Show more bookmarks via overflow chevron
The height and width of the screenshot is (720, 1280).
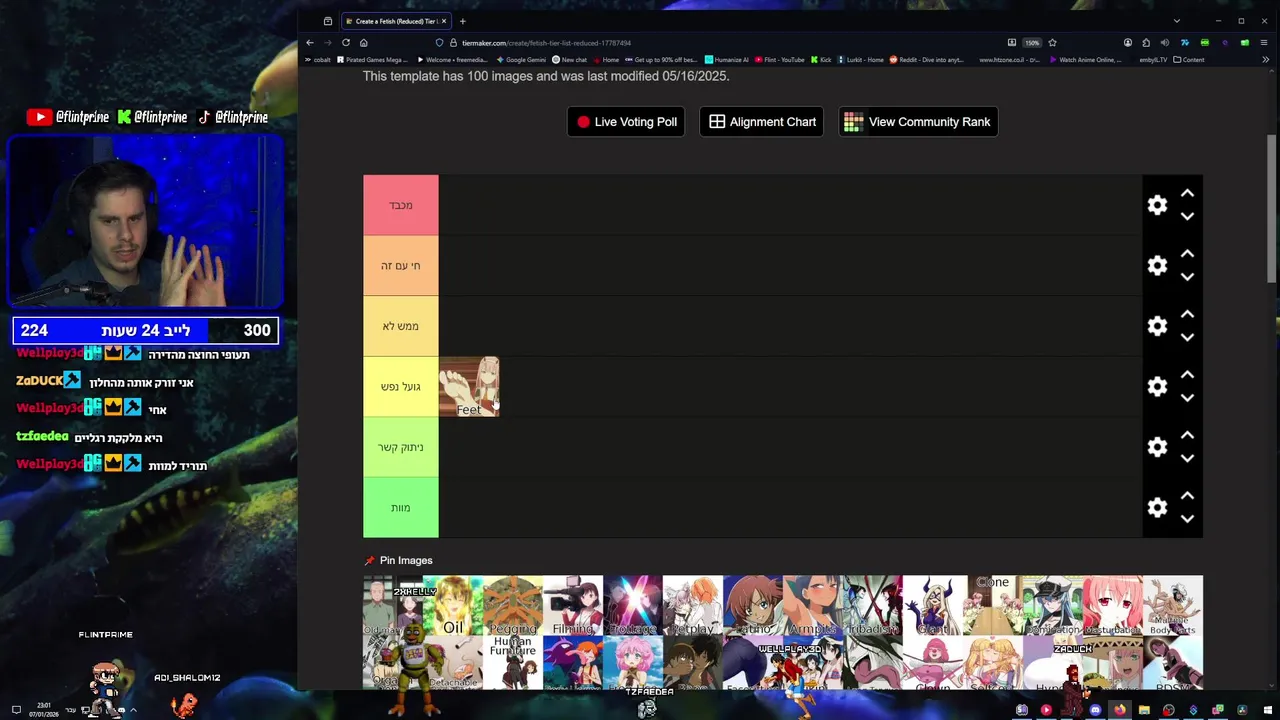pos(1265,60)
